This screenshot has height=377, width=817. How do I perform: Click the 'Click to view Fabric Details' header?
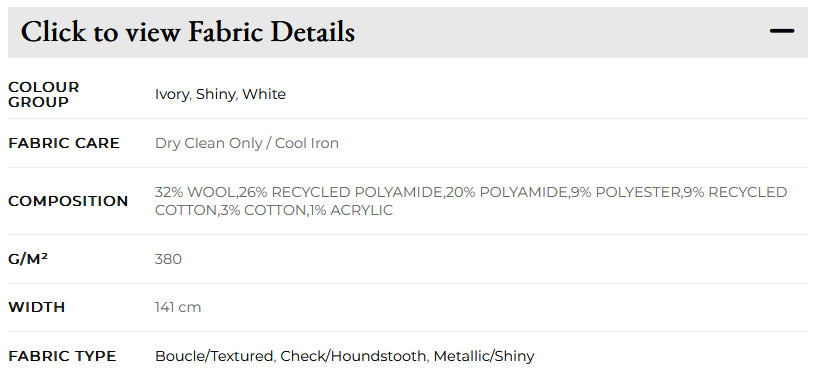pos(408,32)
